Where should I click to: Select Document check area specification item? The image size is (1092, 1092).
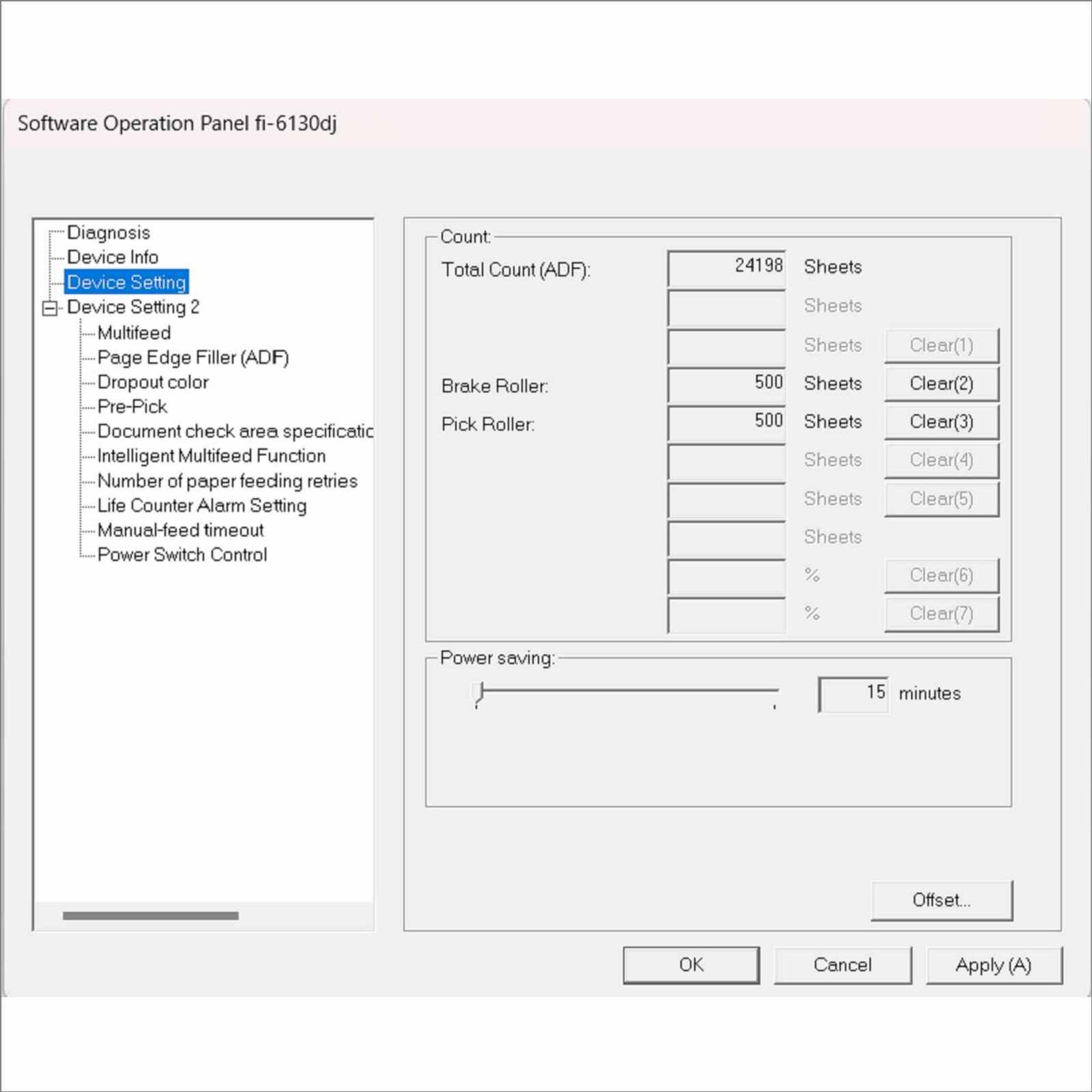point(235,431)
